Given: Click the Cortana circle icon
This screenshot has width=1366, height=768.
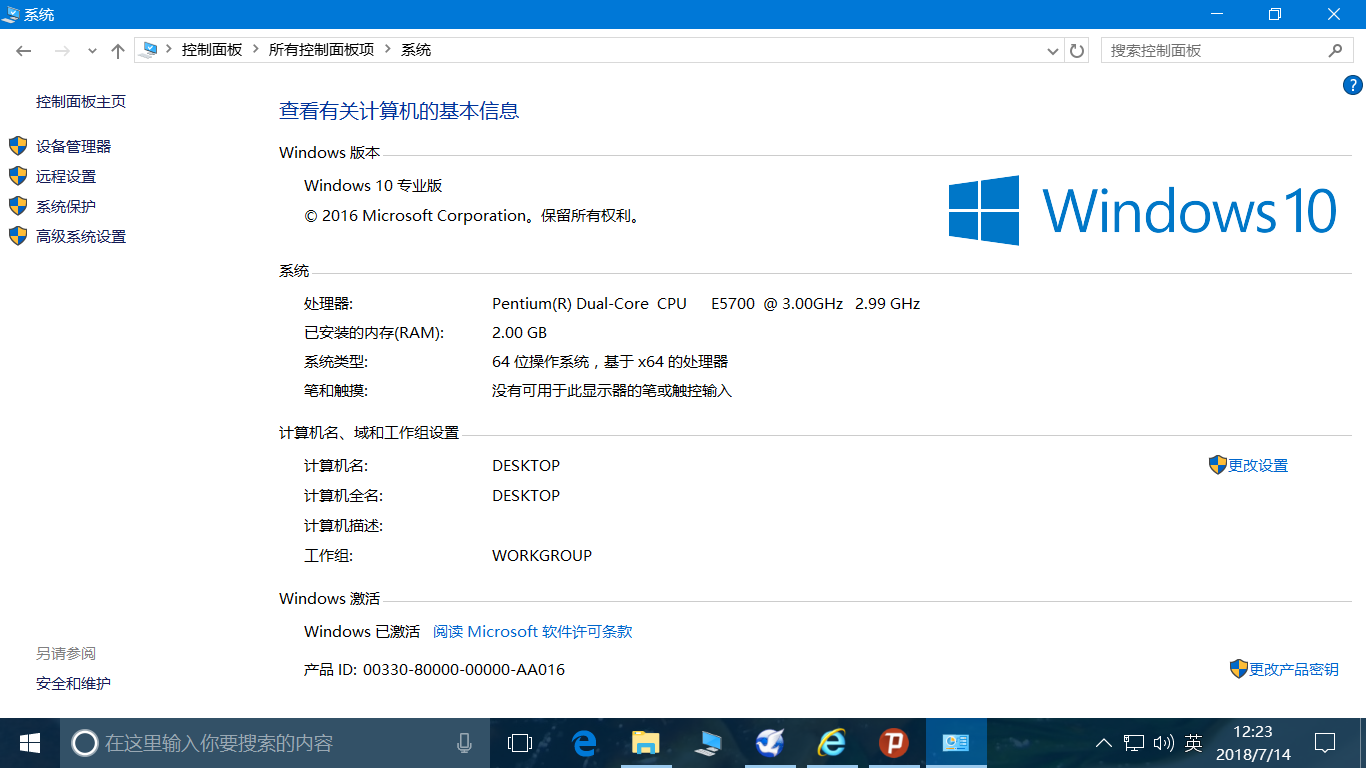Looking at the screenshot, I should [85, 743].
